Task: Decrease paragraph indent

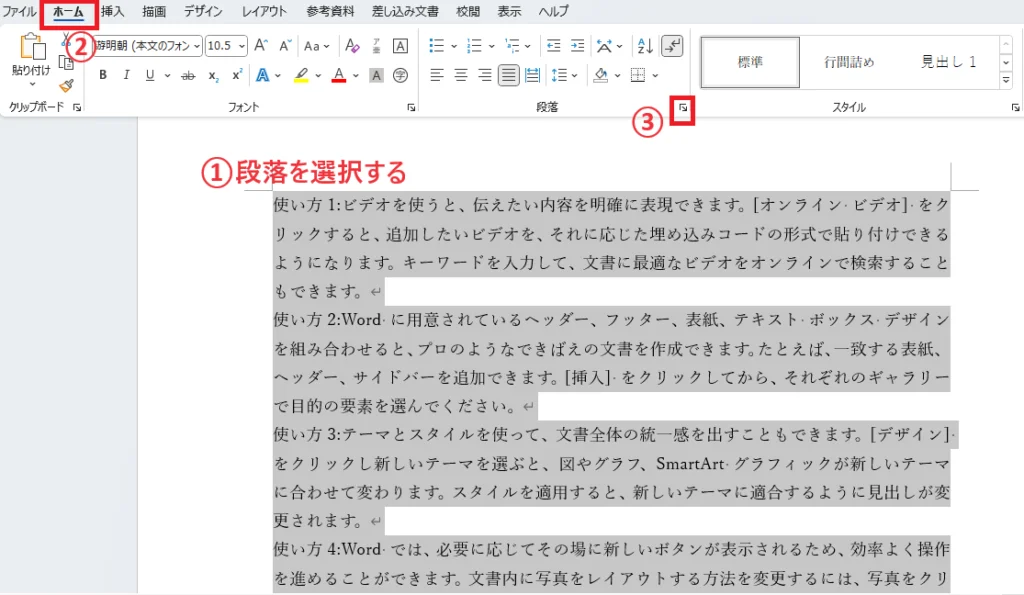Action: pyautogui.click(x=554, y=46)
